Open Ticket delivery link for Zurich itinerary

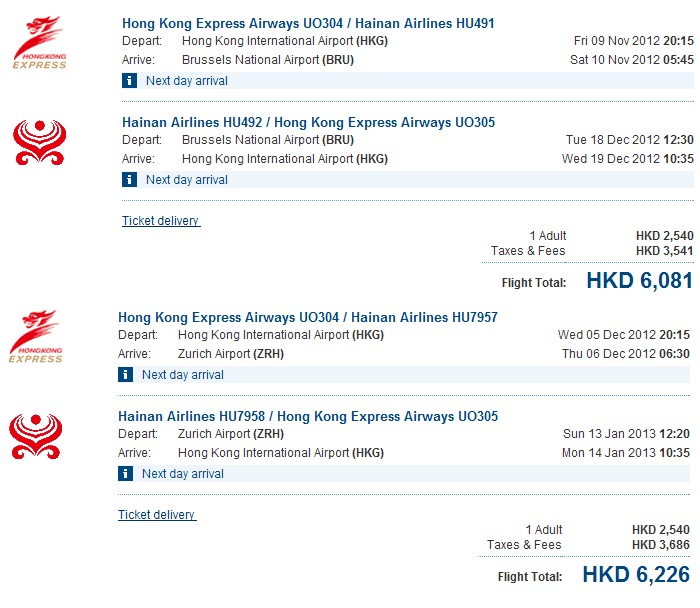point(157,515)
